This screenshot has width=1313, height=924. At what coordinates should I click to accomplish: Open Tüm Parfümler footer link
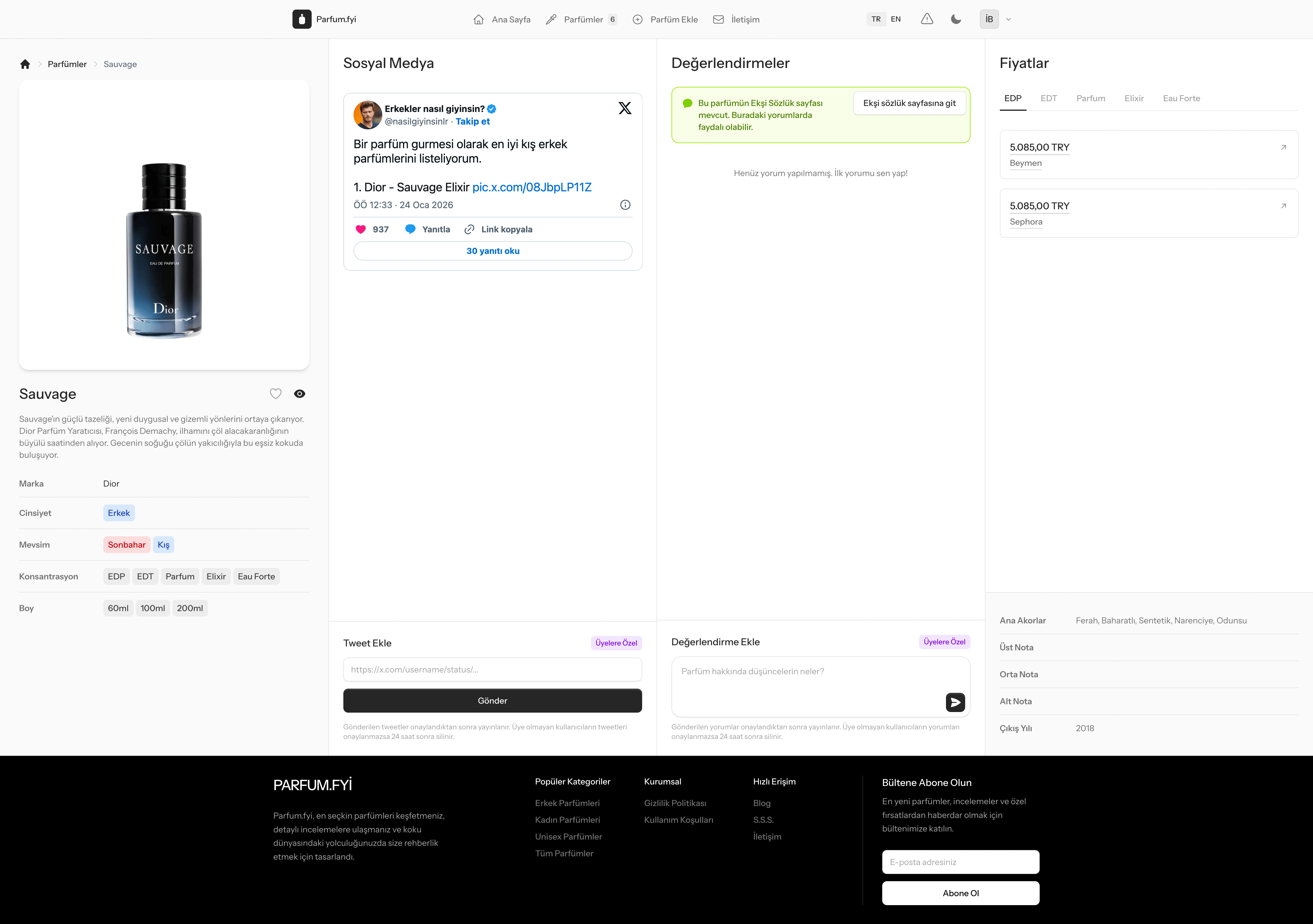pyautogui.click(x=564, y=853)
